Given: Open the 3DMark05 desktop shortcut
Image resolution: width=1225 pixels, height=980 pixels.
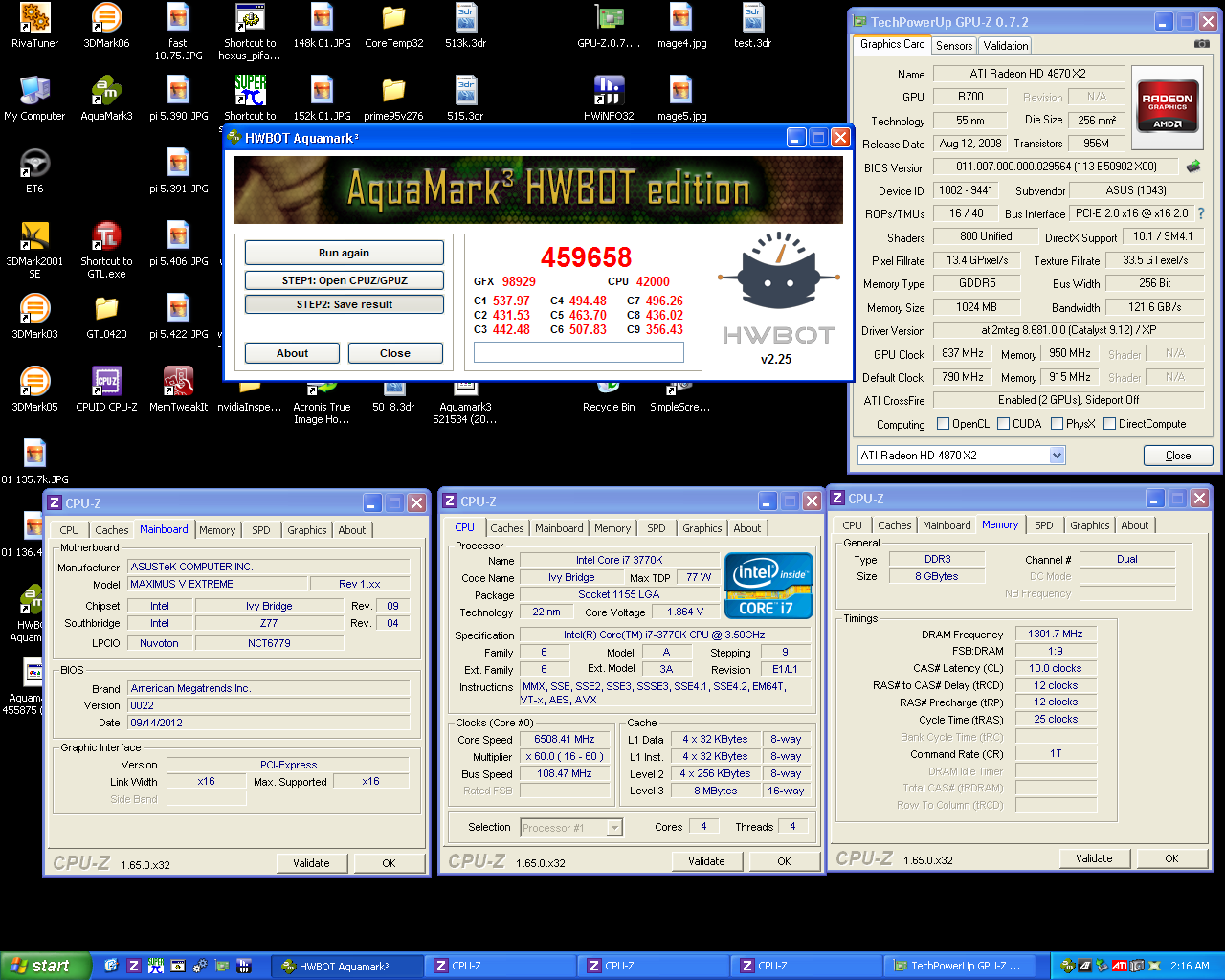Looking at the screenshot, I should pyautogui.click(x=34, y=390).
